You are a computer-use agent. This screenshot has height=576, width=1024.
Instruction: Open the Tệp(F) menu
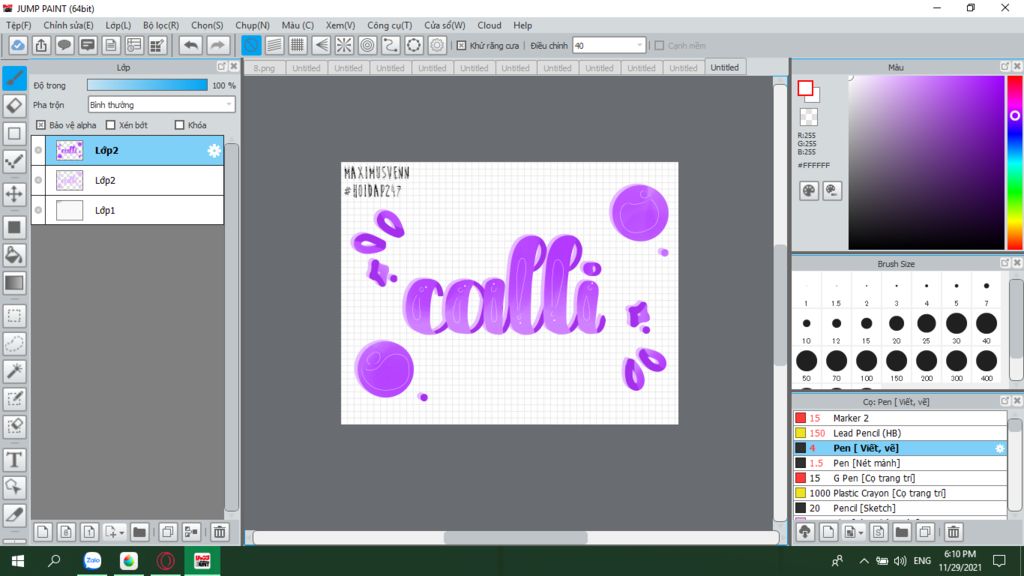pos(19,25)
